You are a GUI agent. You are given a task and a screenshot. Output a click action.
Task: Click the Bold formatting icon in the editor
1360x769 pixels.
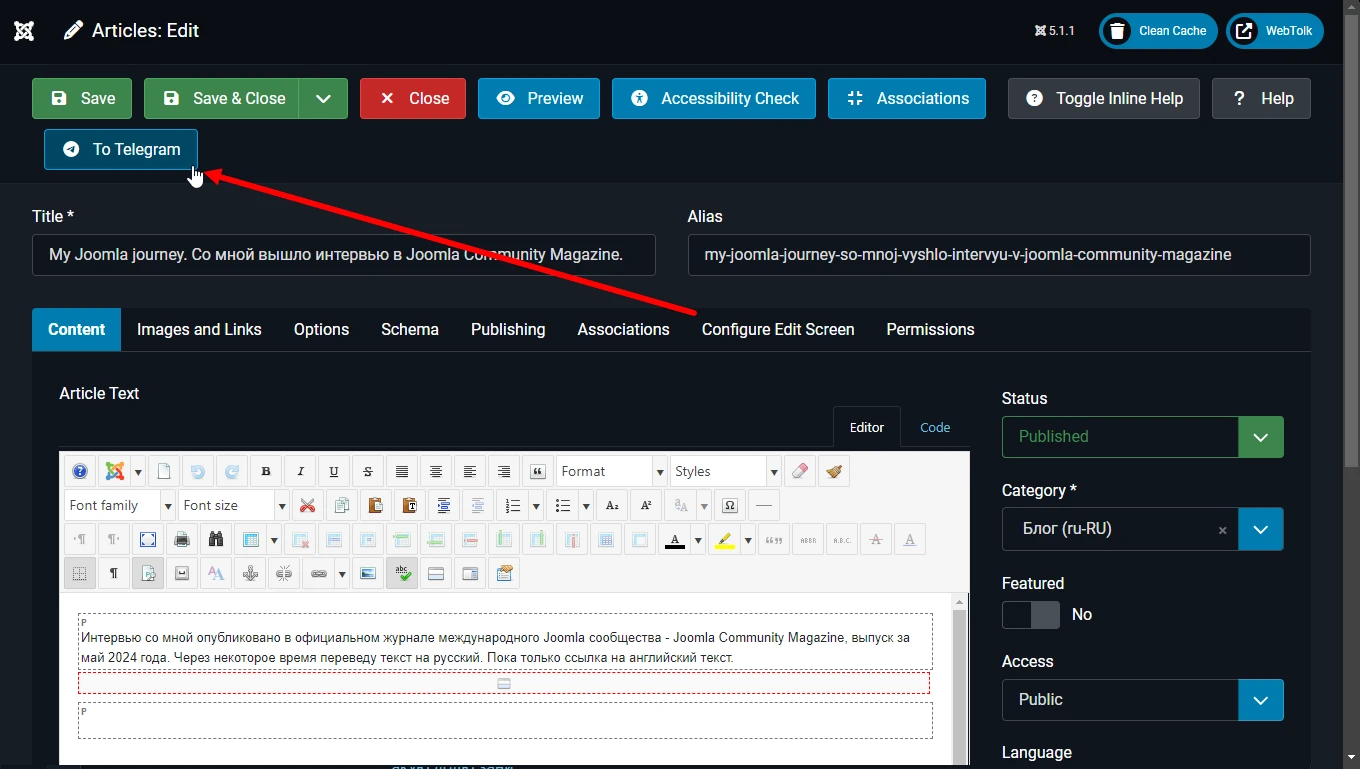coord(265,471)
